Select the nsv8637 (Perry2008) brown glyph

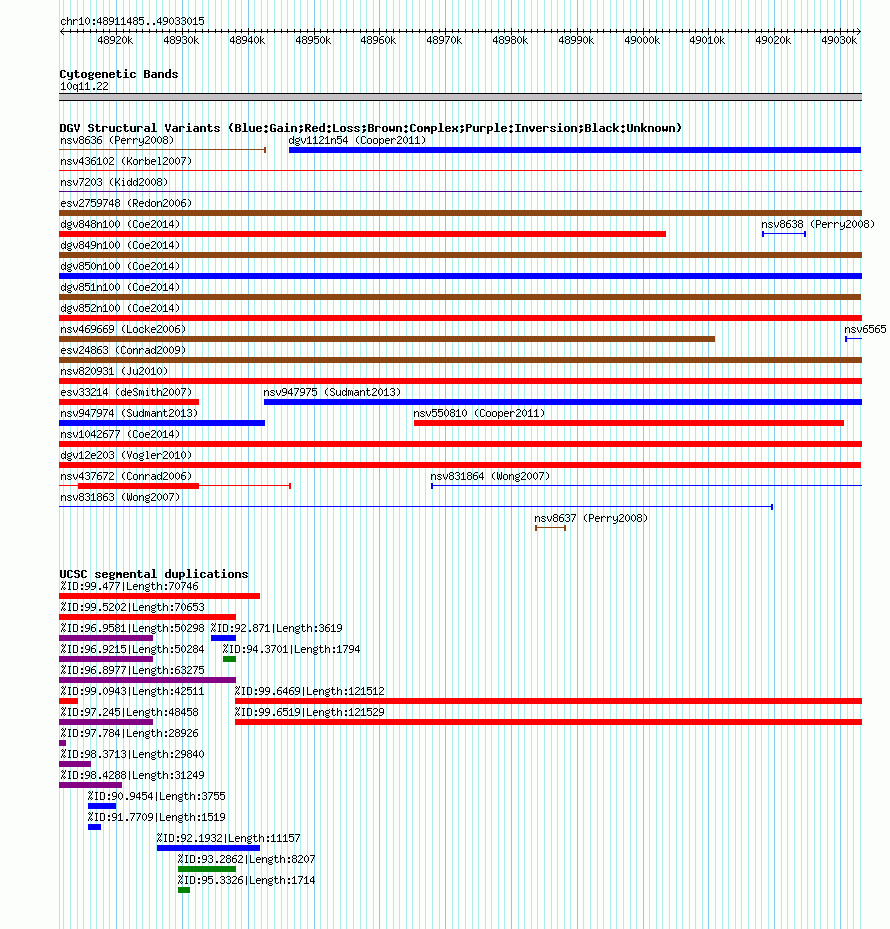click(550, 528)
